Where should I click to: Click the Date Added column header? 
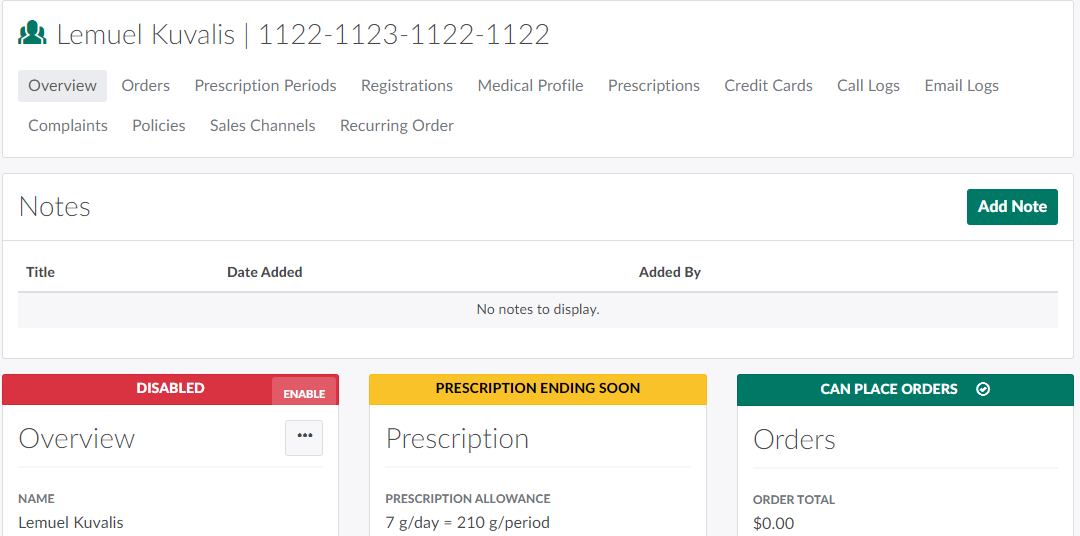(x=264, y=272)
